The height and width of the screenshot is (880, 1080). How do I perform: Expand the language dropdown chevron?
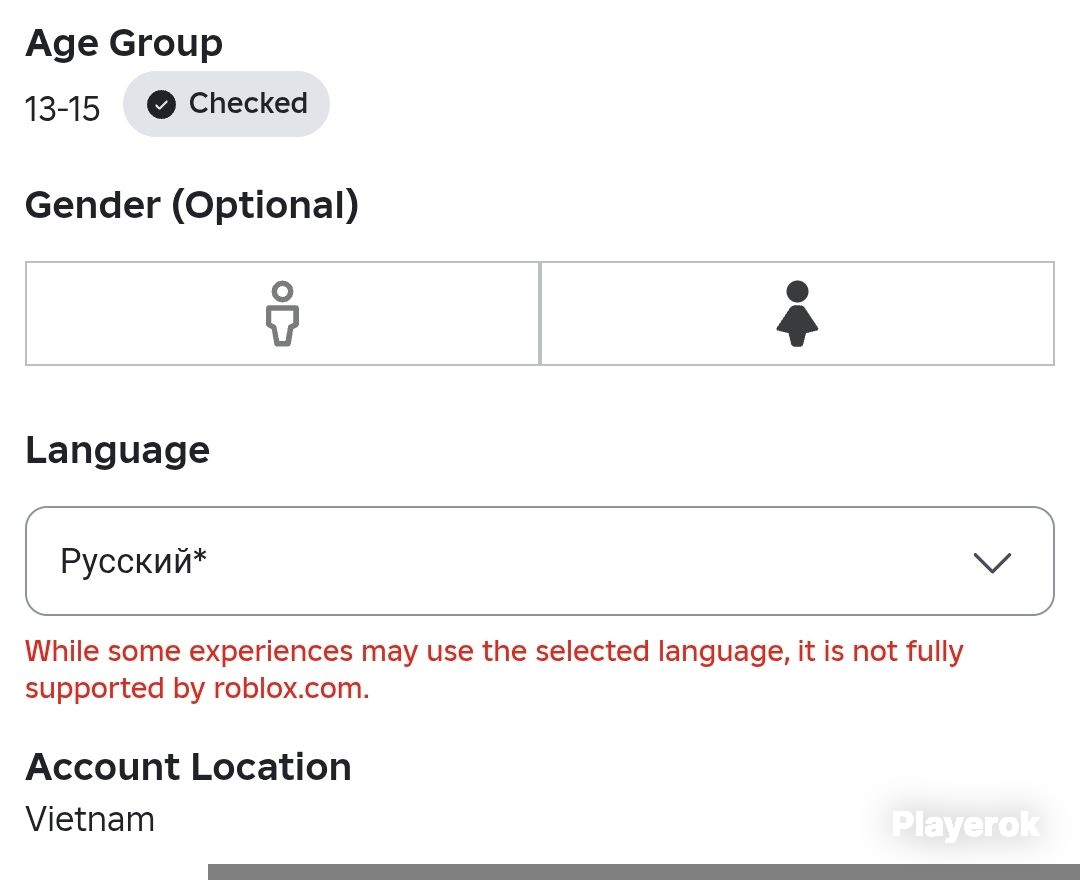pyautogui.click(x=992, y=562)
